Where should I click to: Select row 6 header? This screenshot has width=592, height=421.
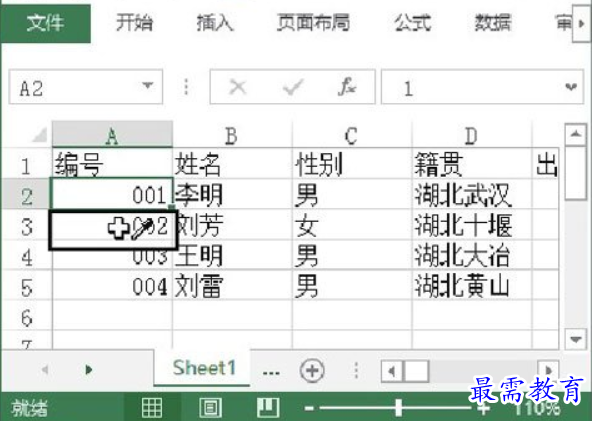pyautogui.click(x=26, y=316)
